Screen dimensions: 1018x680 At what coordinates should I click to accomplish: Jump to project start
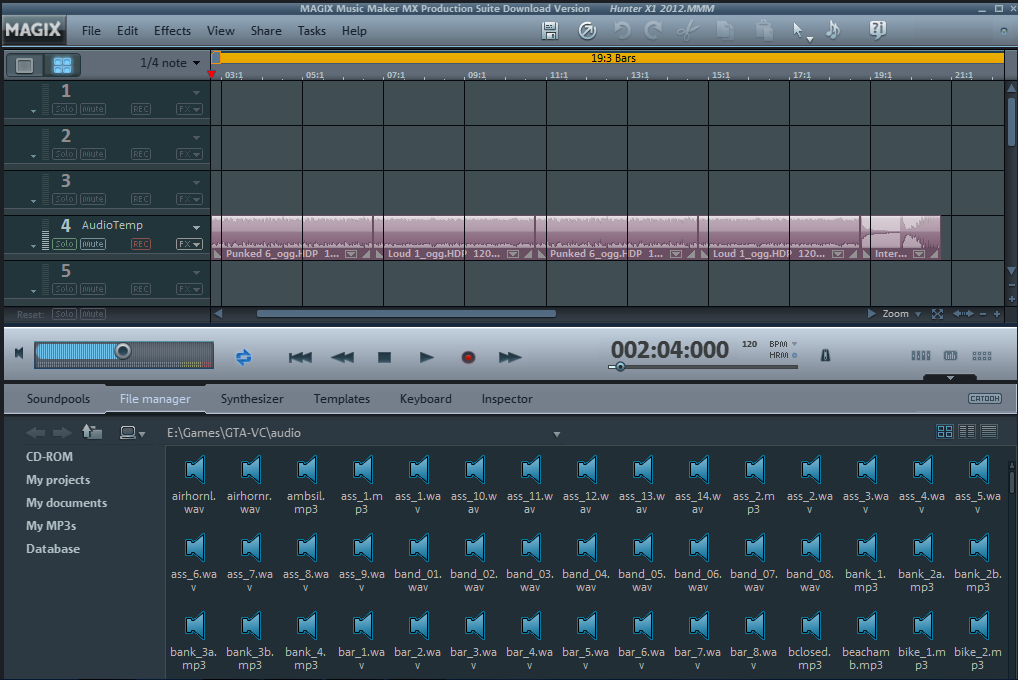coord(300,357)
